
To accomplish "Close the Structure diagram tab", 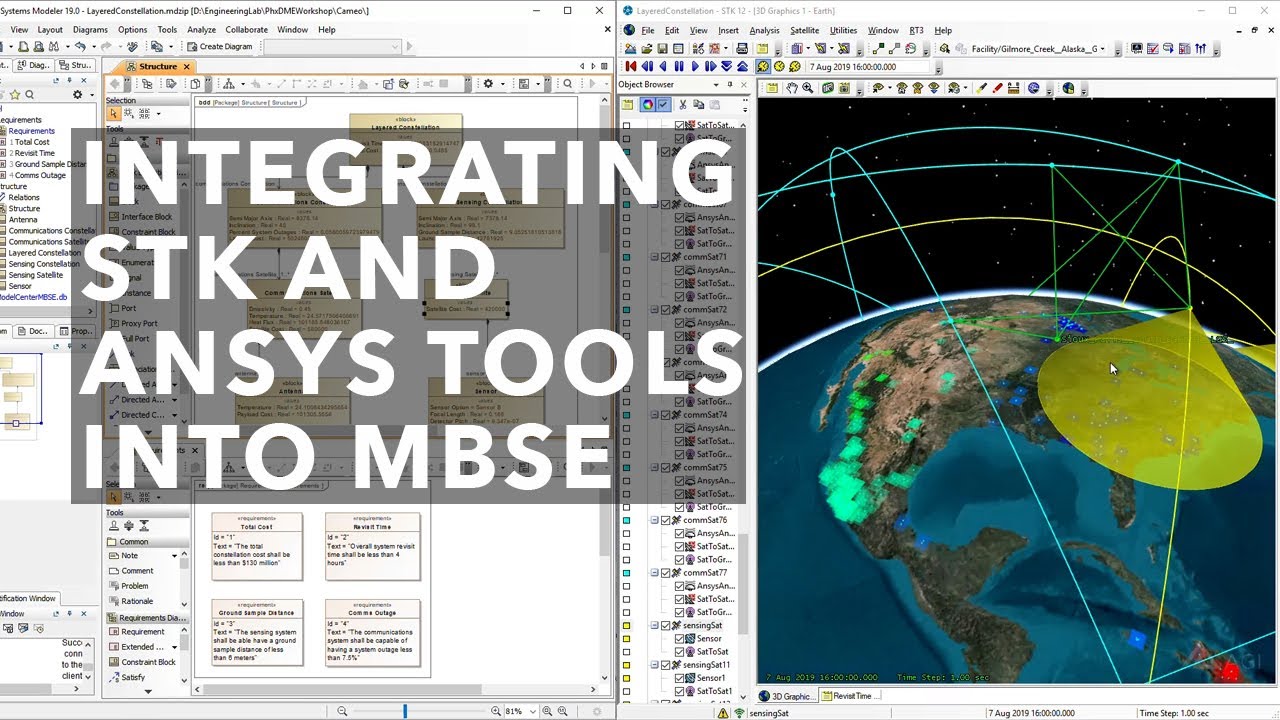I will coord(187,66).
